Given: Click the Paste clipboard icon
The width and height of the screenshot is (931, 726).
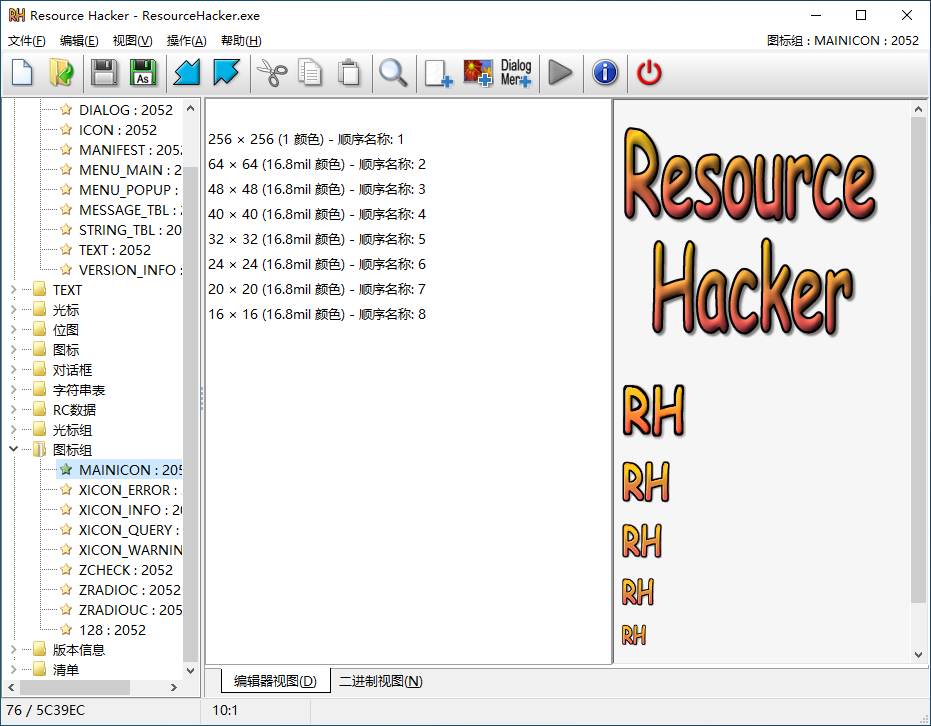Looking at the screenshot, I should coord(349,73).
